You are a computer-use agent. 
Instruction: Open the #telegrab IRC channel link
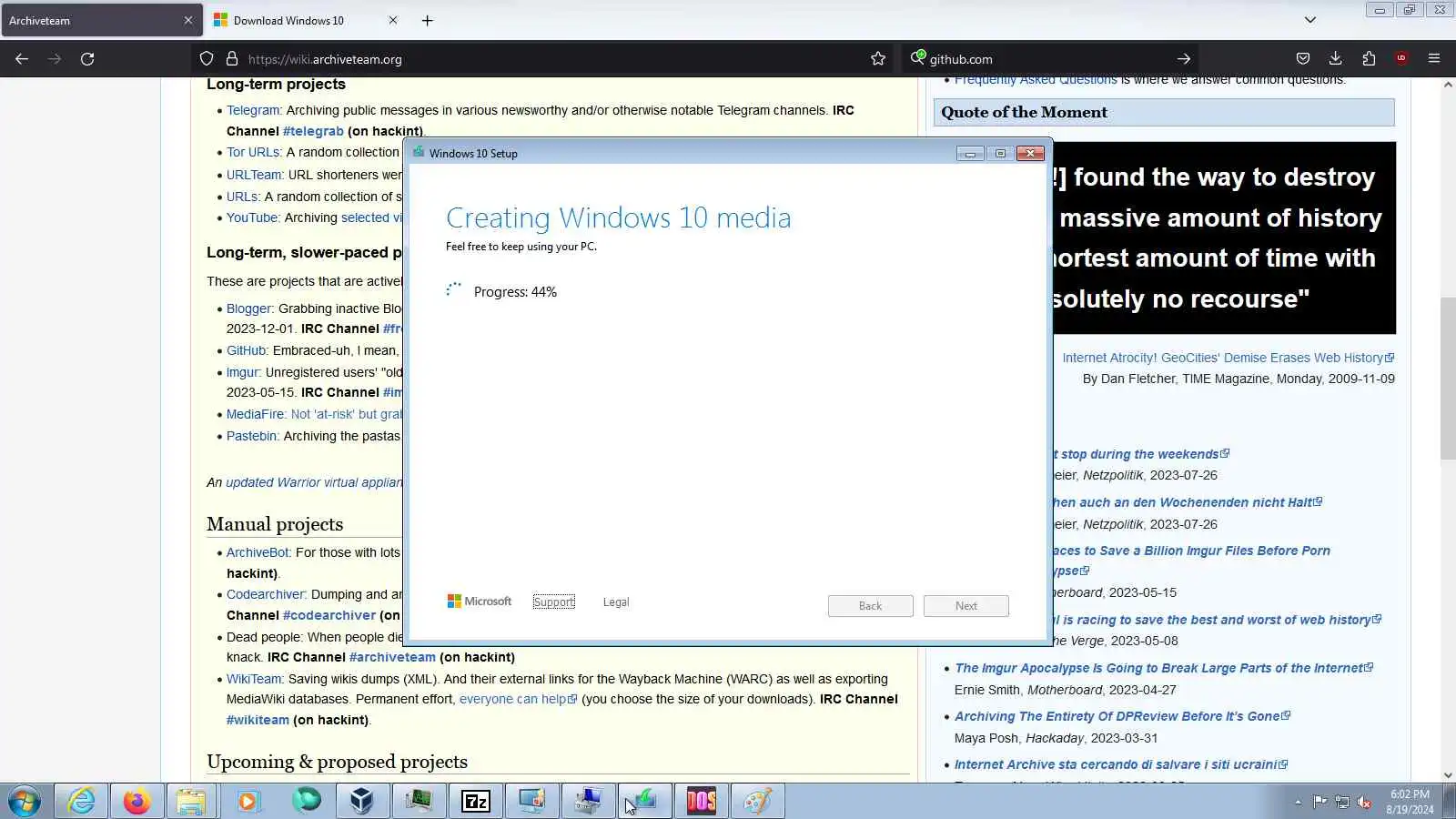point(313,131)
